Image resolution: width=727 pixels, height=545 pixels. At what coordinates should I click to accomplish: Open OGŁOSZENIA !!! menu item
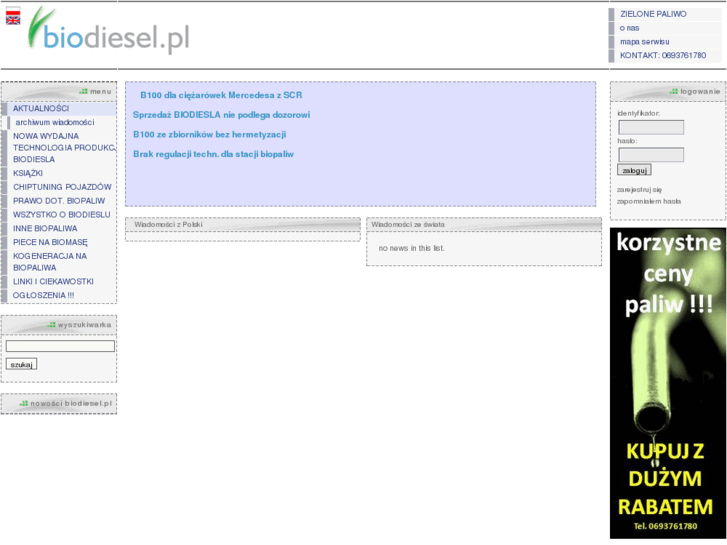pos(43,295)
